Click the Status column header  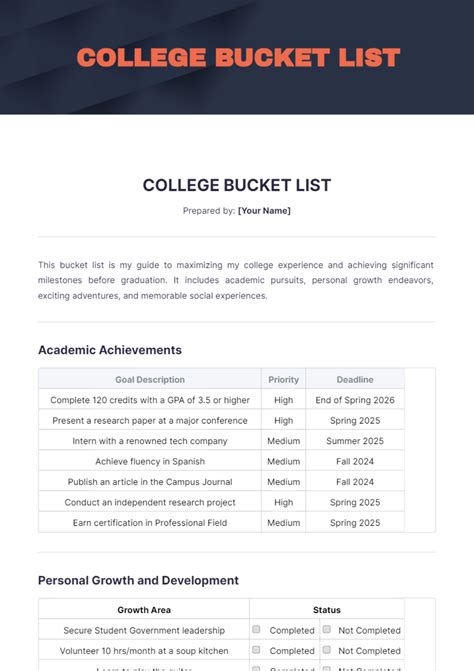(x=327, y=610)
